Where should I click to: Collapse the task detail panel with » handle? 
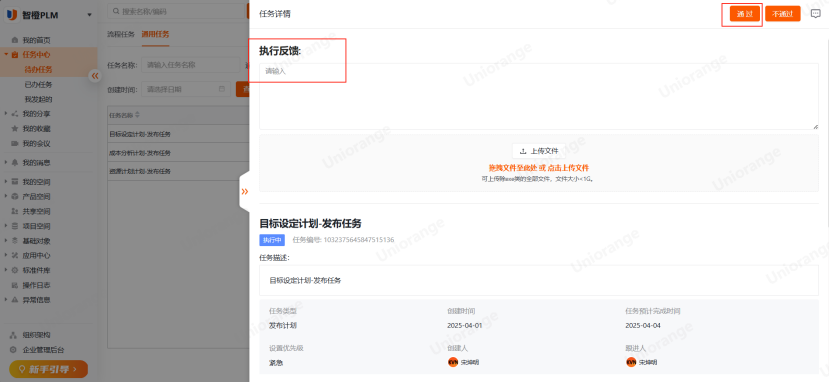pyautogui.click(x=244, y=191)
